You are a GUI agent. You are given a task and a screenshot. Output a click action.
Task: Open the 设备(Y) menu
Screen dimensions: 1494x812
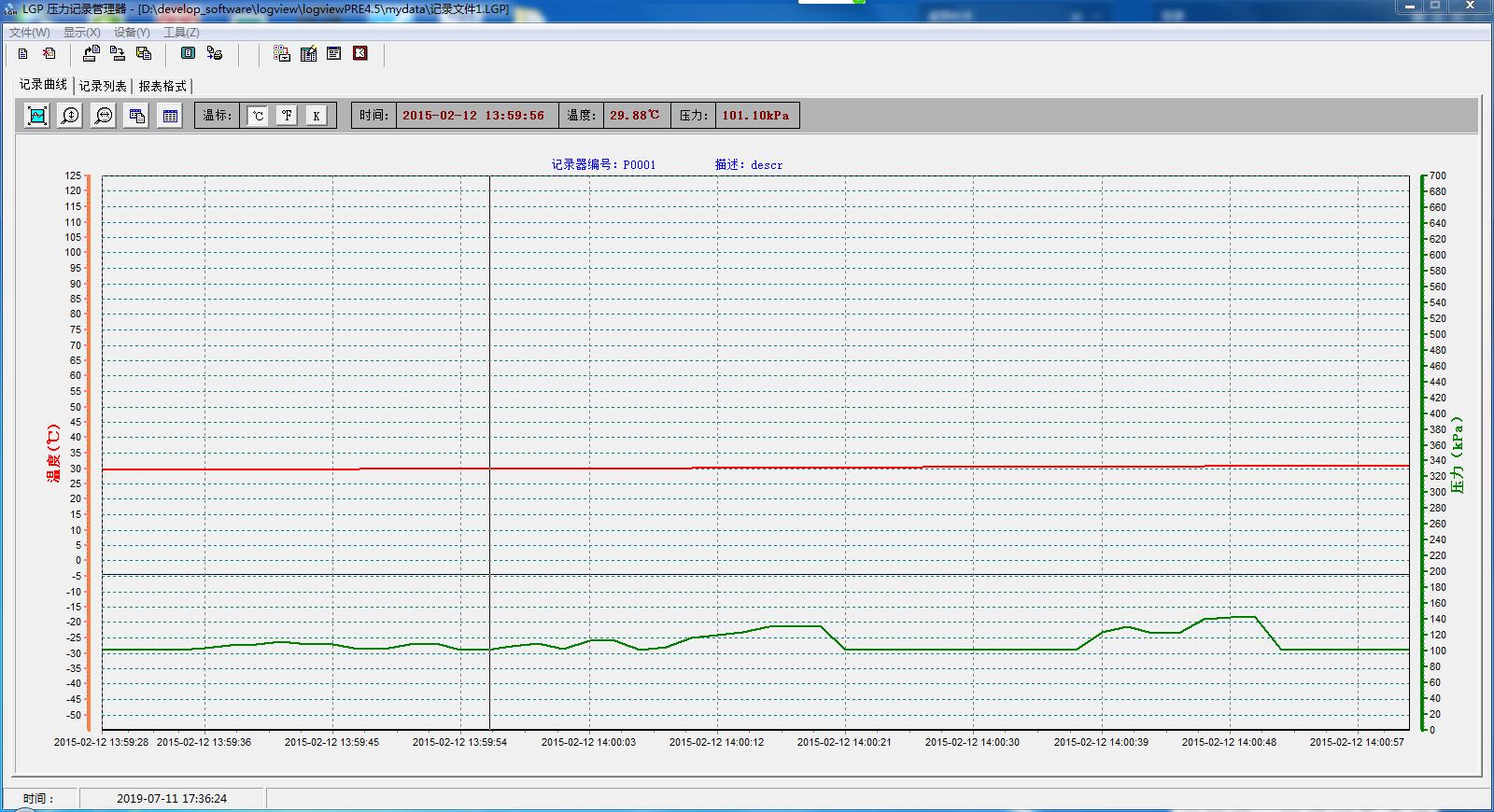pyautogui.click(x=132, y=33)
